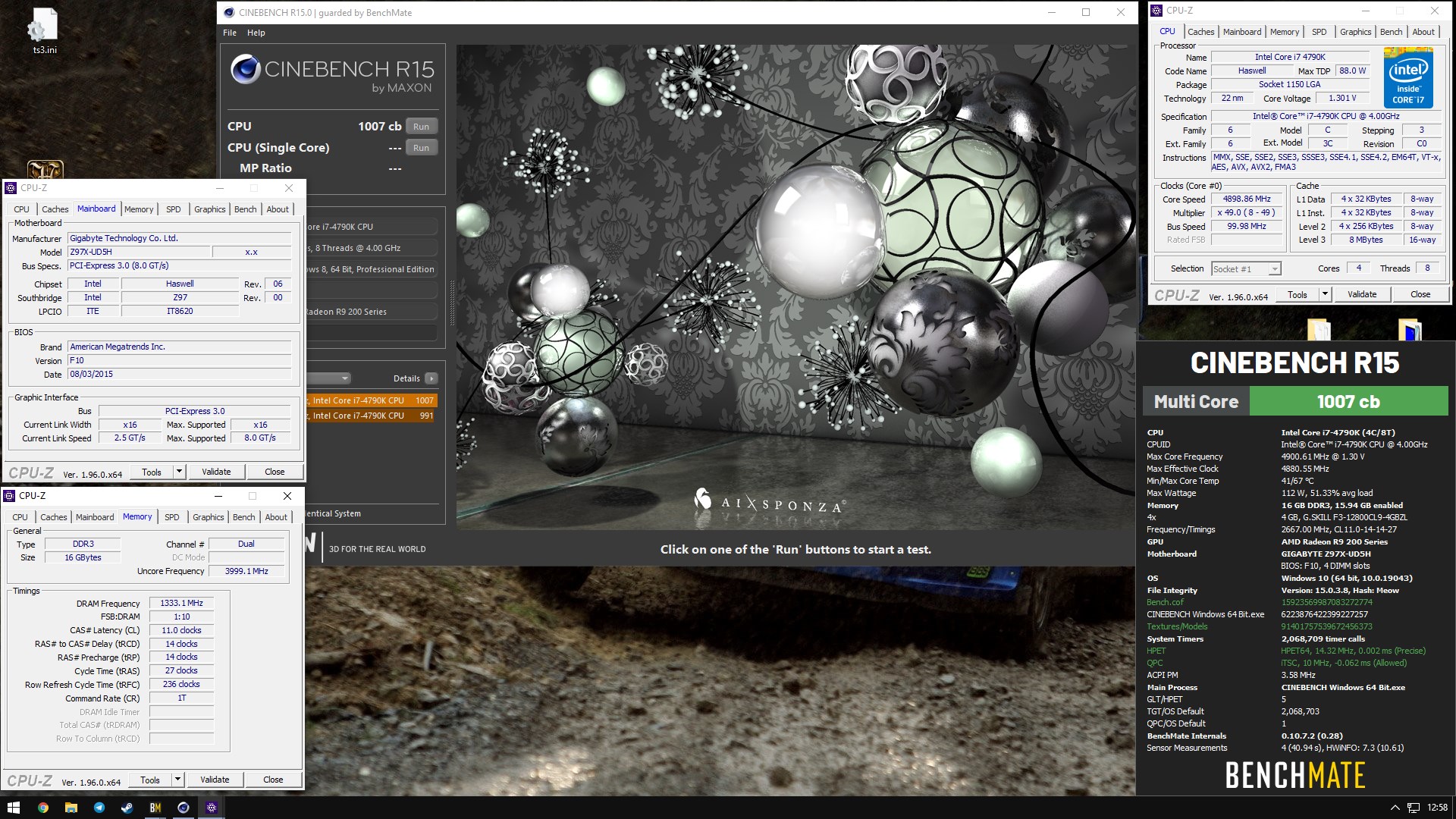
Task: Click the Intel Core i7 logo badge
Action: (1408, 77)
